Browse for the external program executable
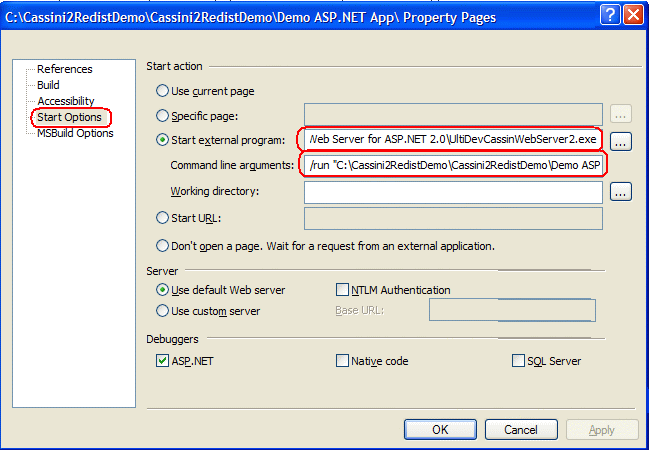Image resolution: width=649 pixels, height=450 pixels. tap(620, 142)
